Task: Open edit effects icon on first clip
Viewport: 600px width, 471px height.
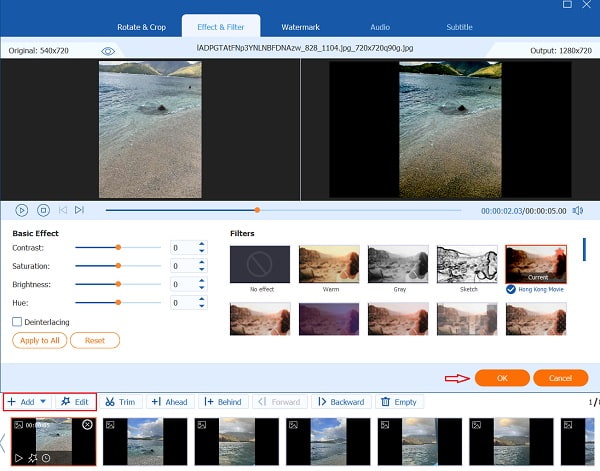Action: (33, 458)
